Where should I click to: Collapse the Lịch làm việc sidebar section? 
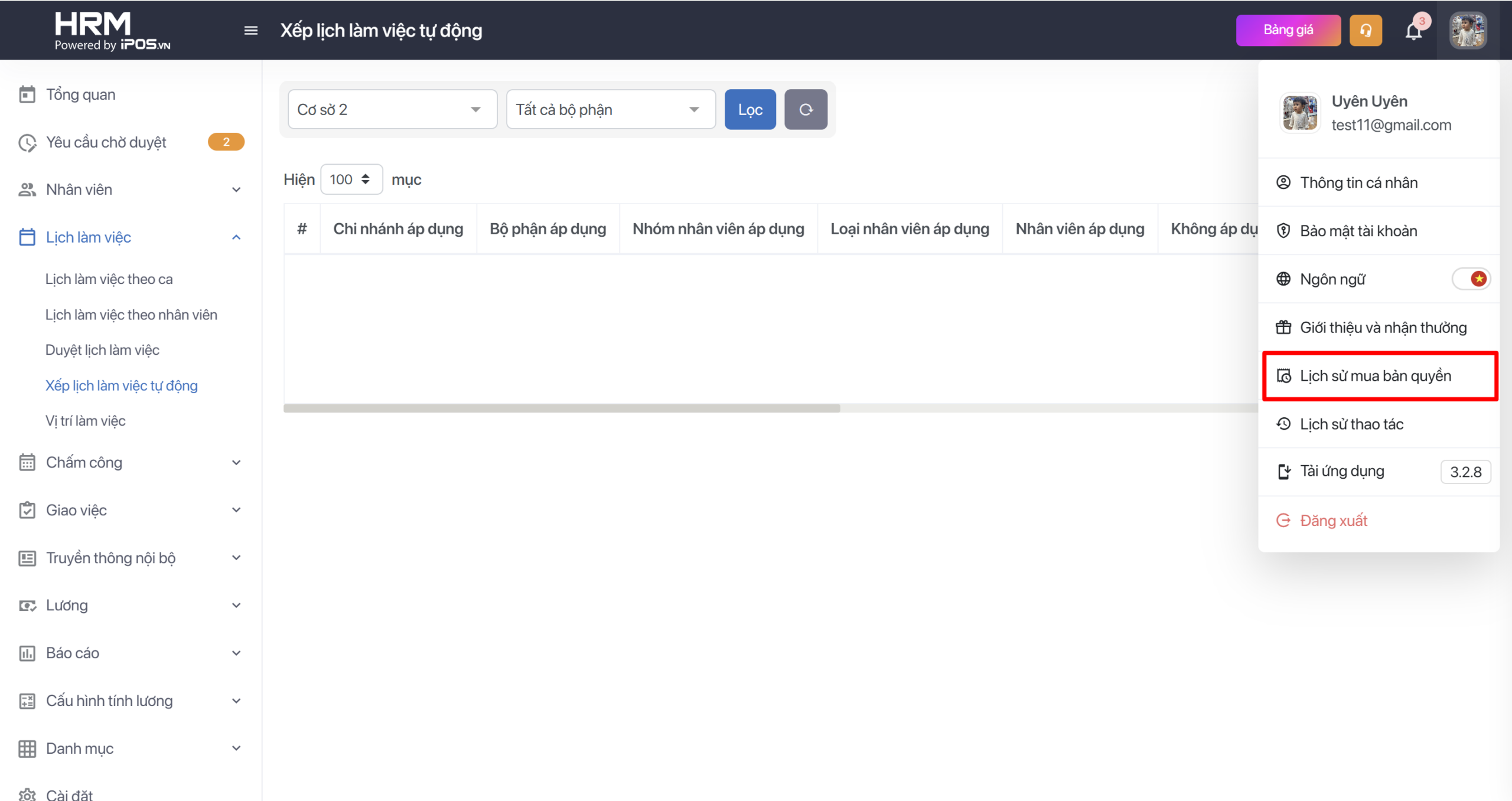pos(236,237)
